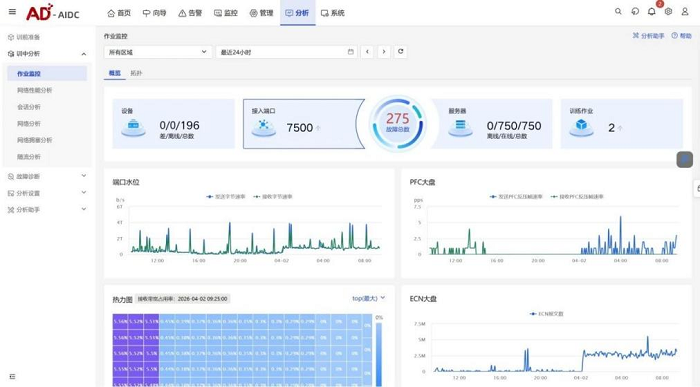Viewport: 700px width, 387px height.
Task: Open the notification bell with red badge
Action: click(x=652, y=12)
